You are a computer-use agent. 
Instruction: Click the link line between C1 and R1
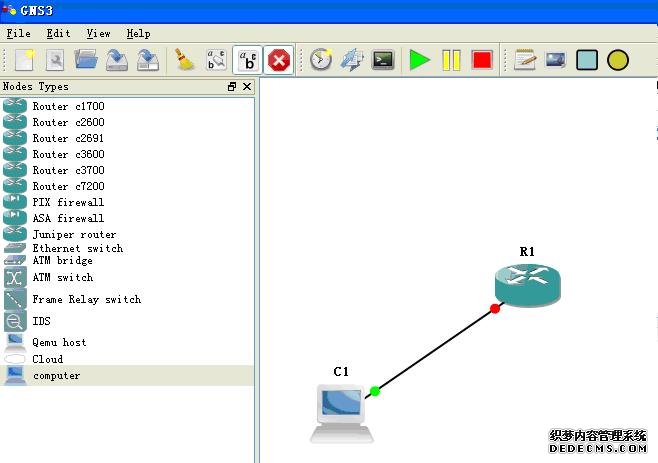tap(435, 350)
